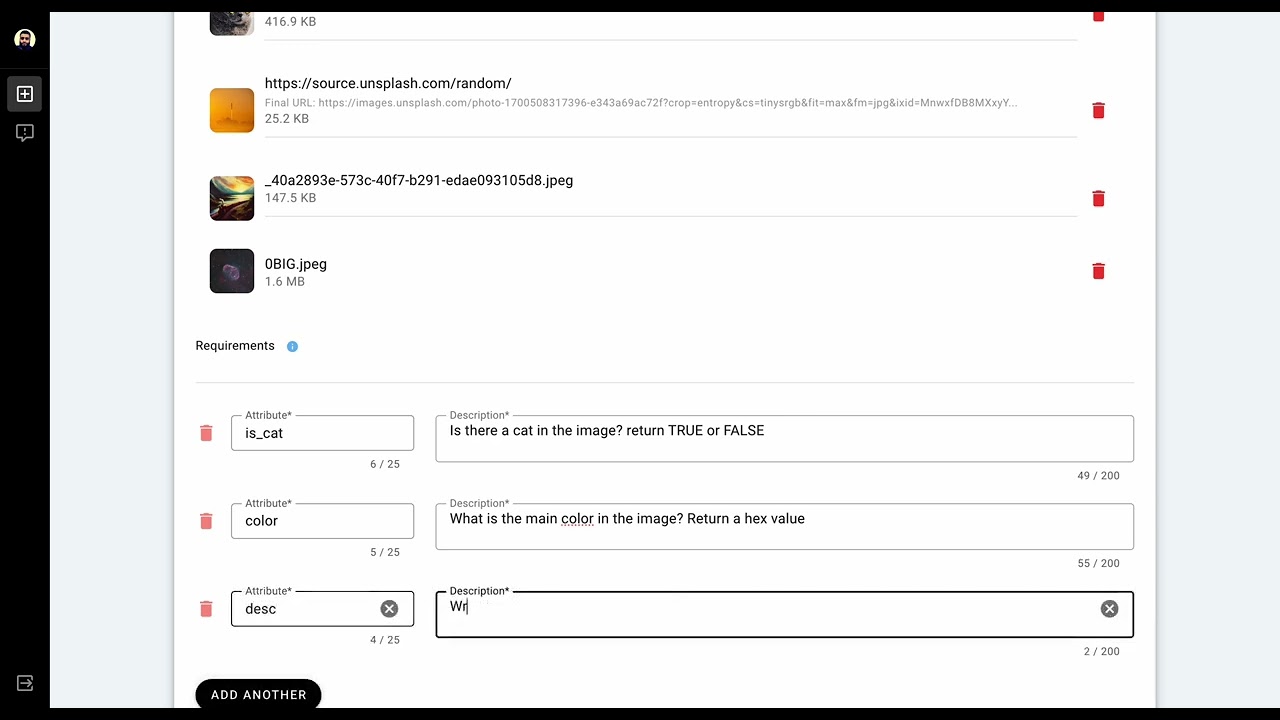Focus the color attribute input
Screen dimensions: 1280x720
click(322, 521)
